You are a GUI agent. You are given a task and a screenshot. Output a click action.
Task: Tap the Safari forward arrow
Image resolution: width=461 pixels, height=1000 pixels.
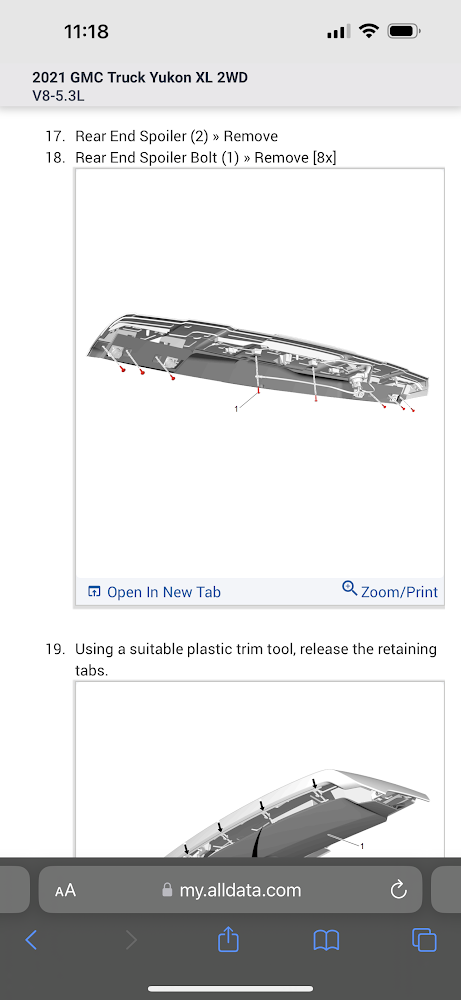pos(131,939)
